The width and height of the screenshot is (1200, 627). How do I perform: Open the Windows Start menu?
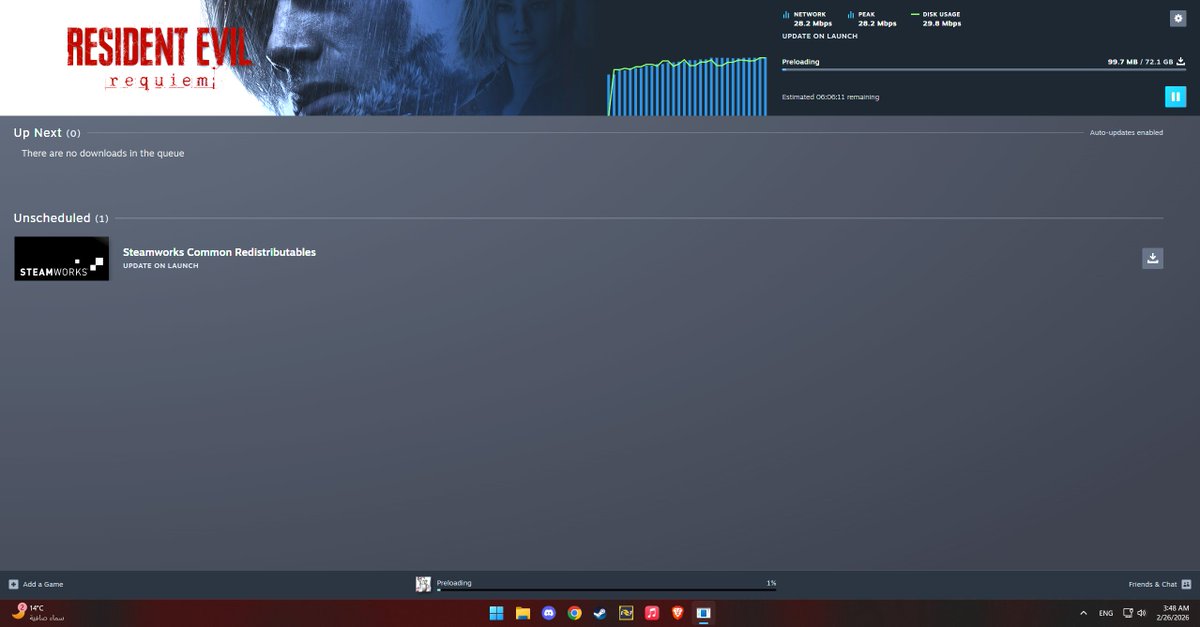[496, 613]
